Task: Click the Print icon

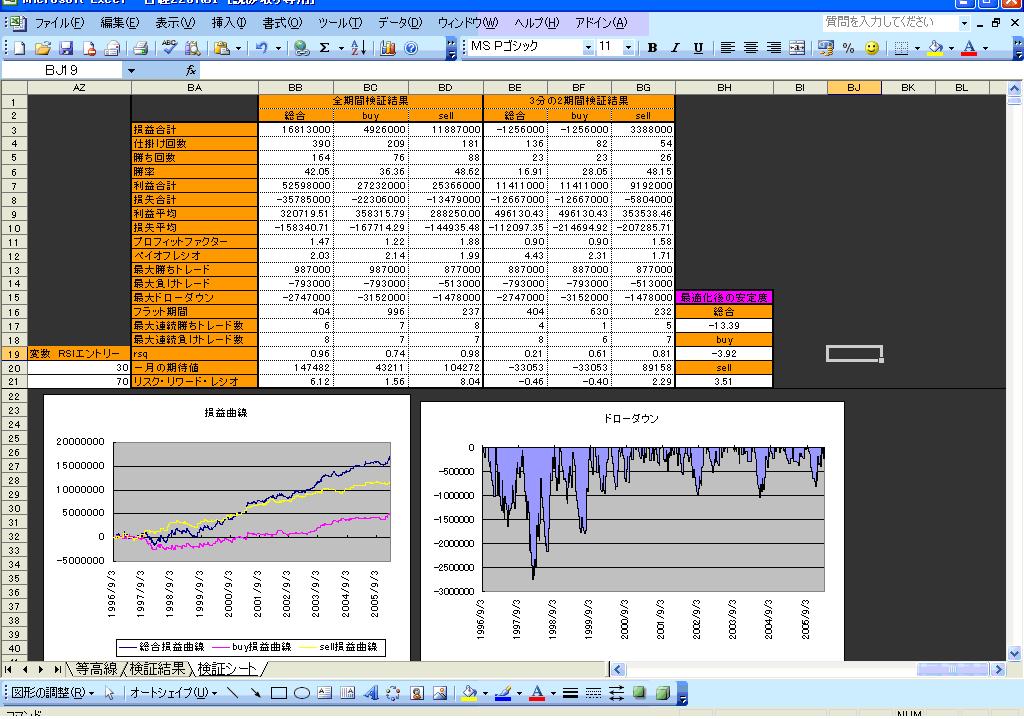Action: [141, 47]
